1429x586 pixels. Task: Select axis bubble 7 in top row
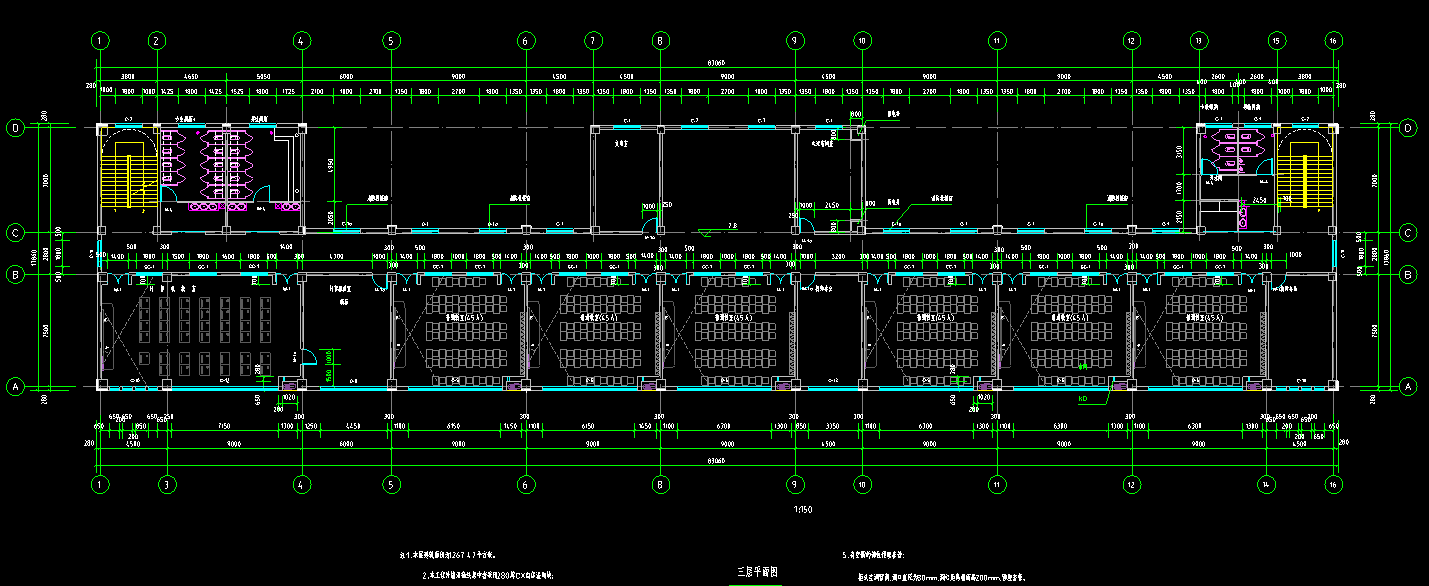coord(594,41)
